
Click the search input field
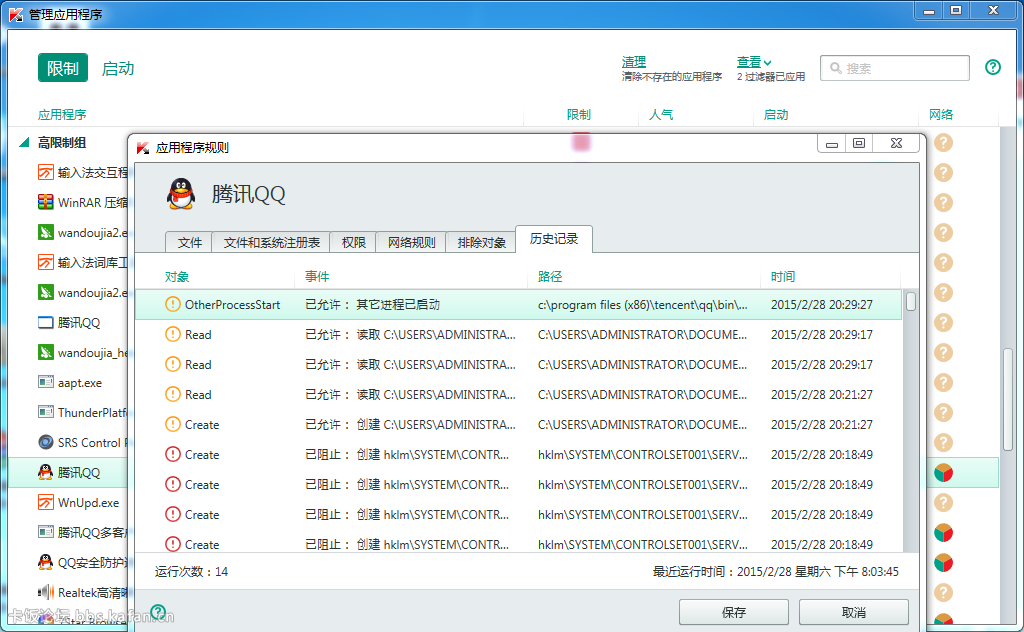pos(895,68)
